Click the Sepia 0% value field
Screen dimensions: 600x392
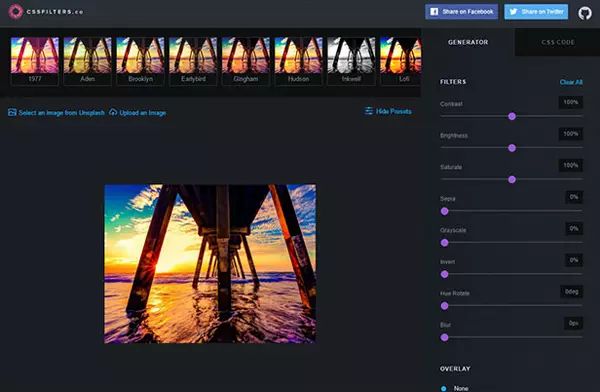coord(574,197)
